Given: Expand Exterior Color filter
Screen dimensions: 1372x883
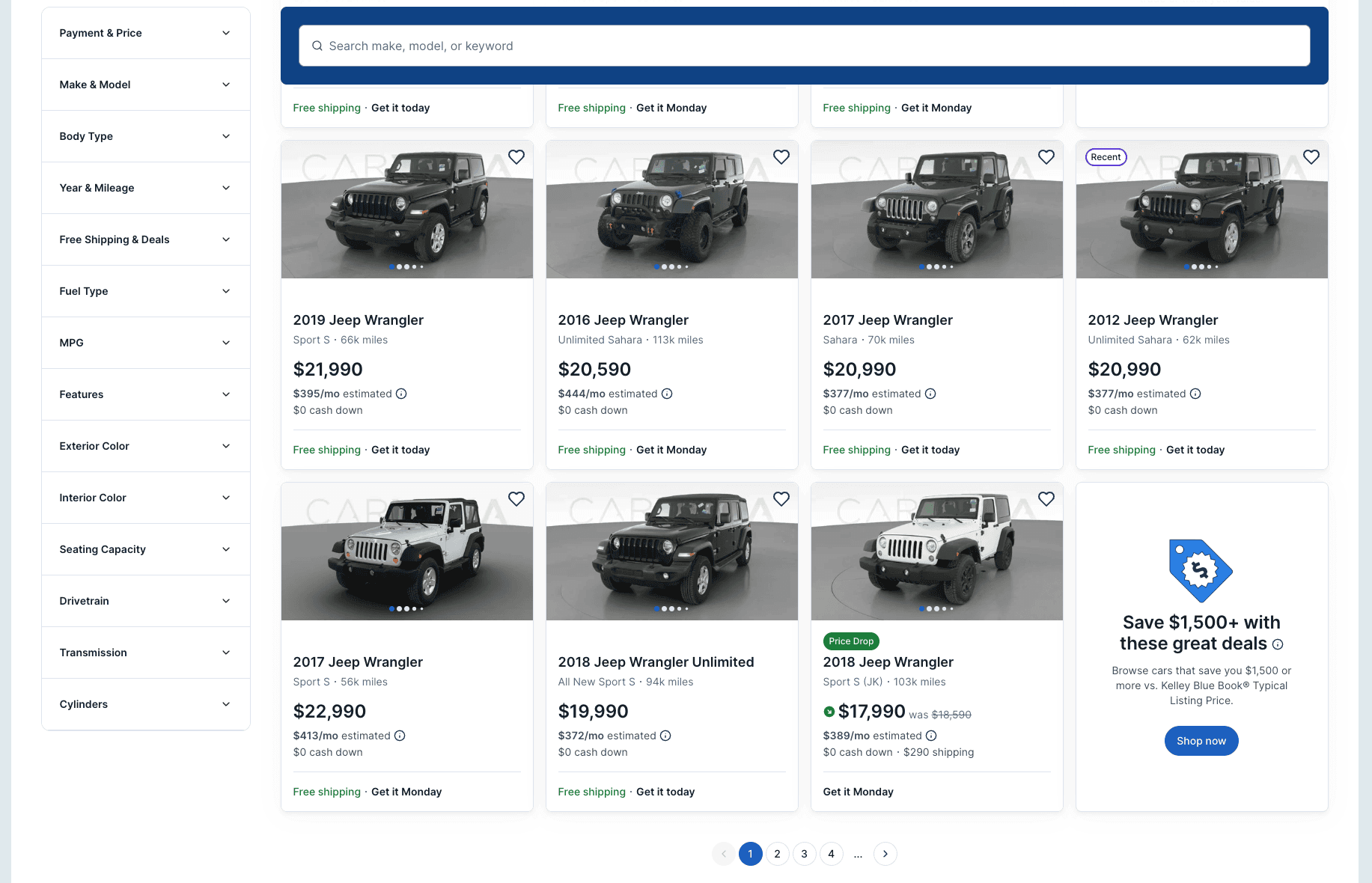Looking at the screenshot, I should click(146, 446).
